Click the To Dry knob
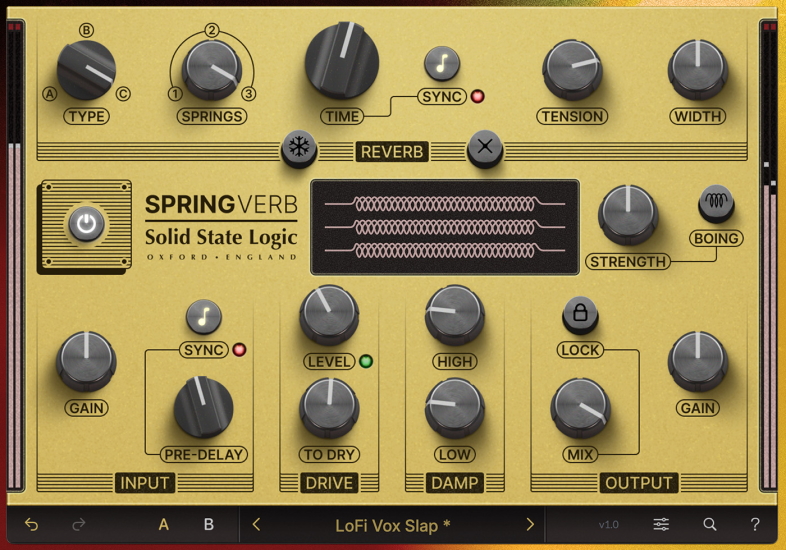786x550 pixels. (x=329, y=408)
